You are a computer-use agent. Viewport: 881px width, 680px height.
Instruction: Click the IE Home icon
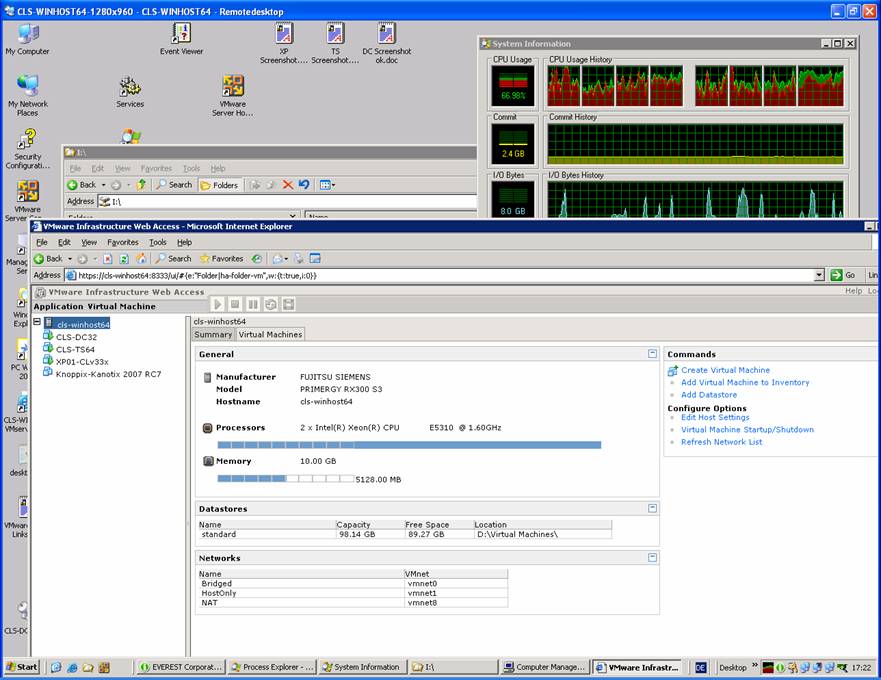point(141,259)
